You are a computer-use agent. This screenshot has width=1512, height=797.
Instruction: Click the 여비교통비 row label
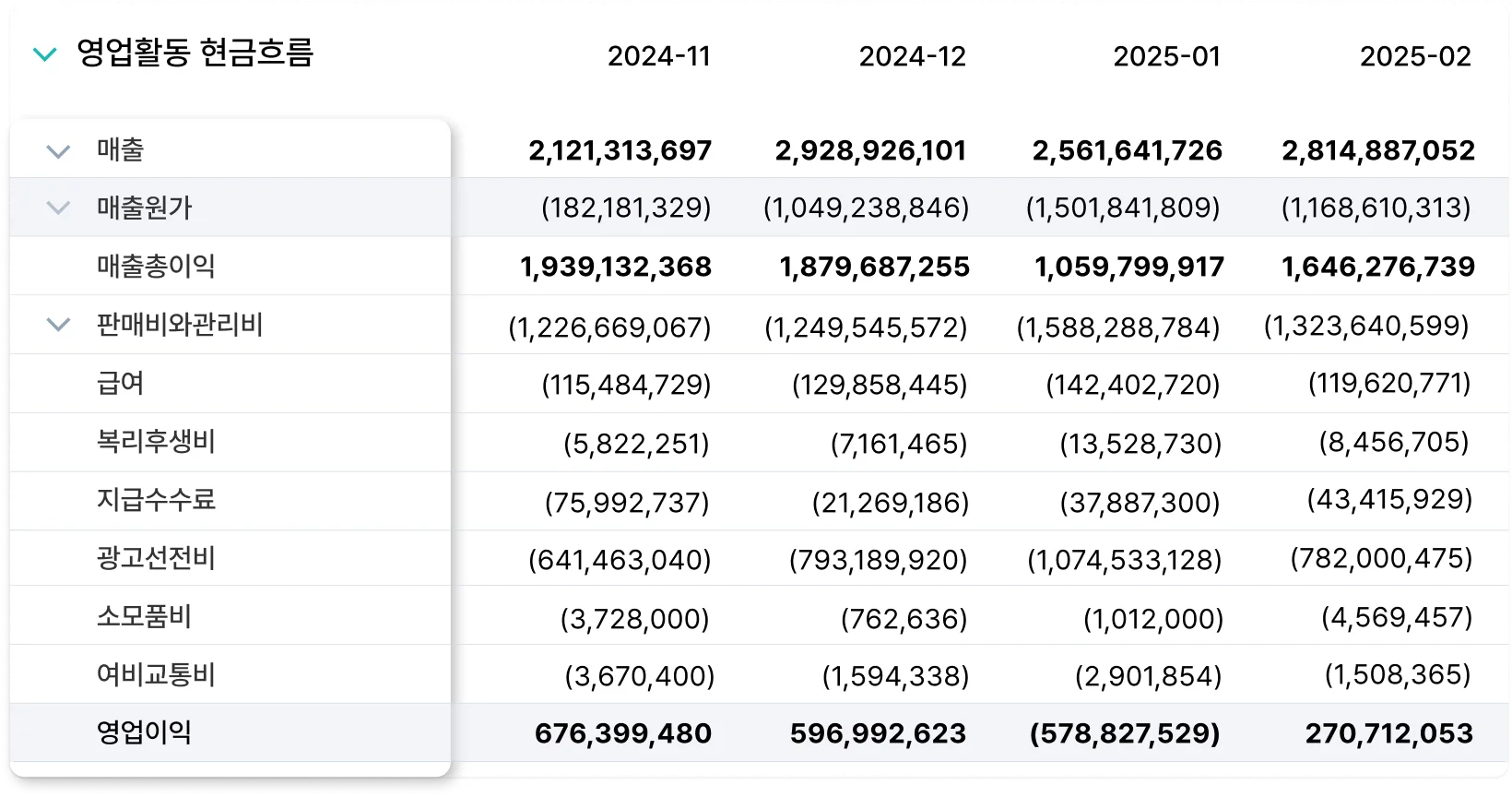point(156,675)
